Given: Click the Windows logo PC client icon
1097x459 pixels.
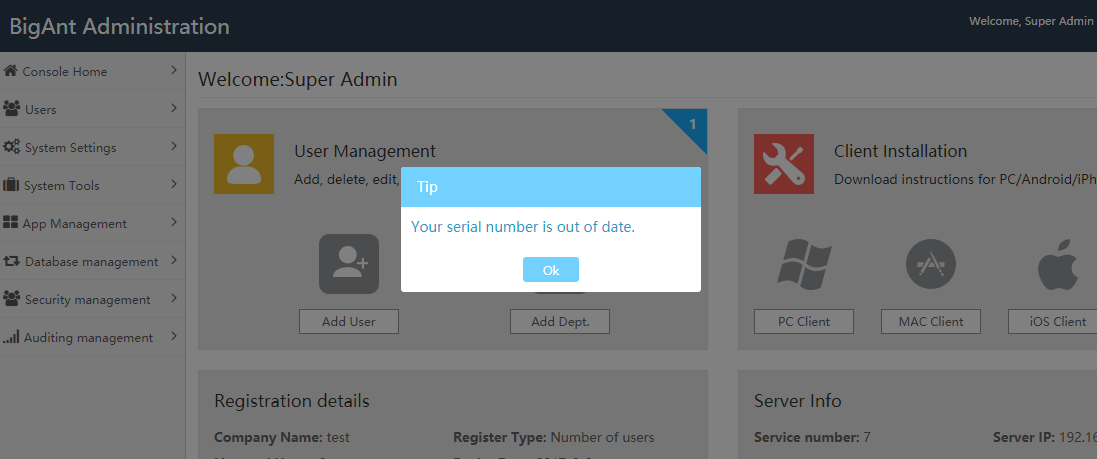Looking at the screenshot, I should click(804, 264).
